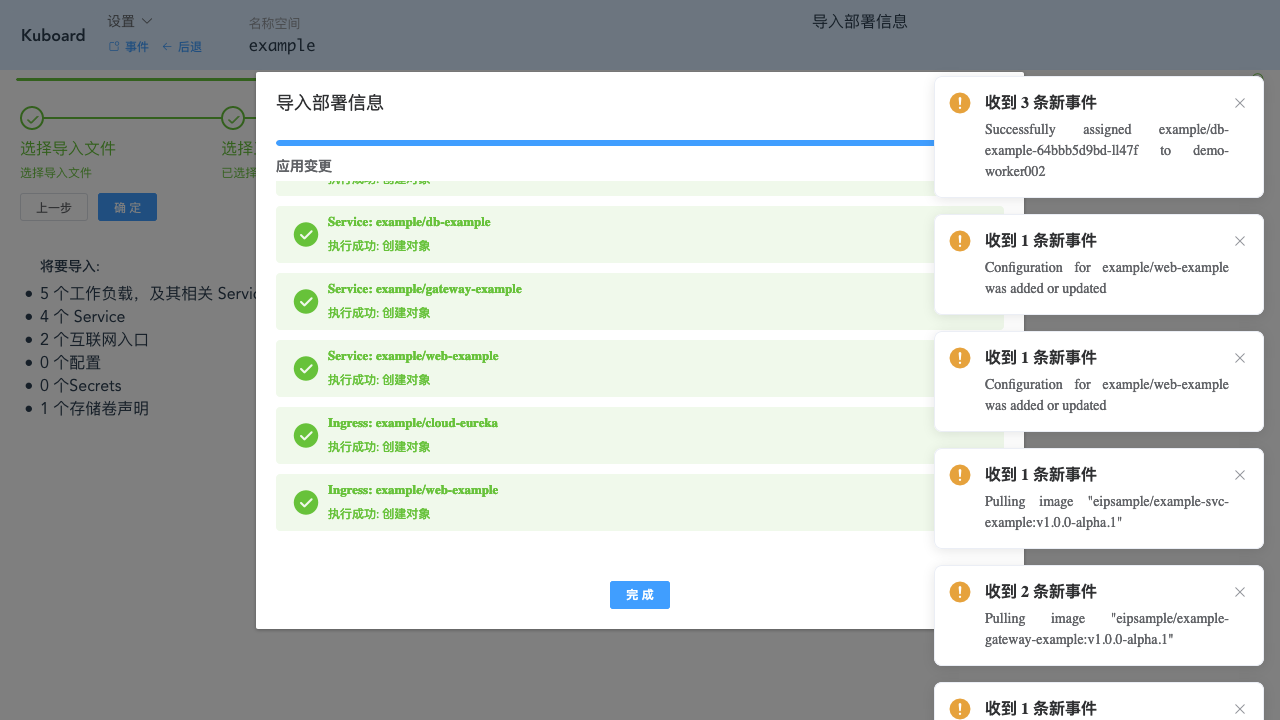
Task: Select the 事件 menu item
Action: point(135,46)
